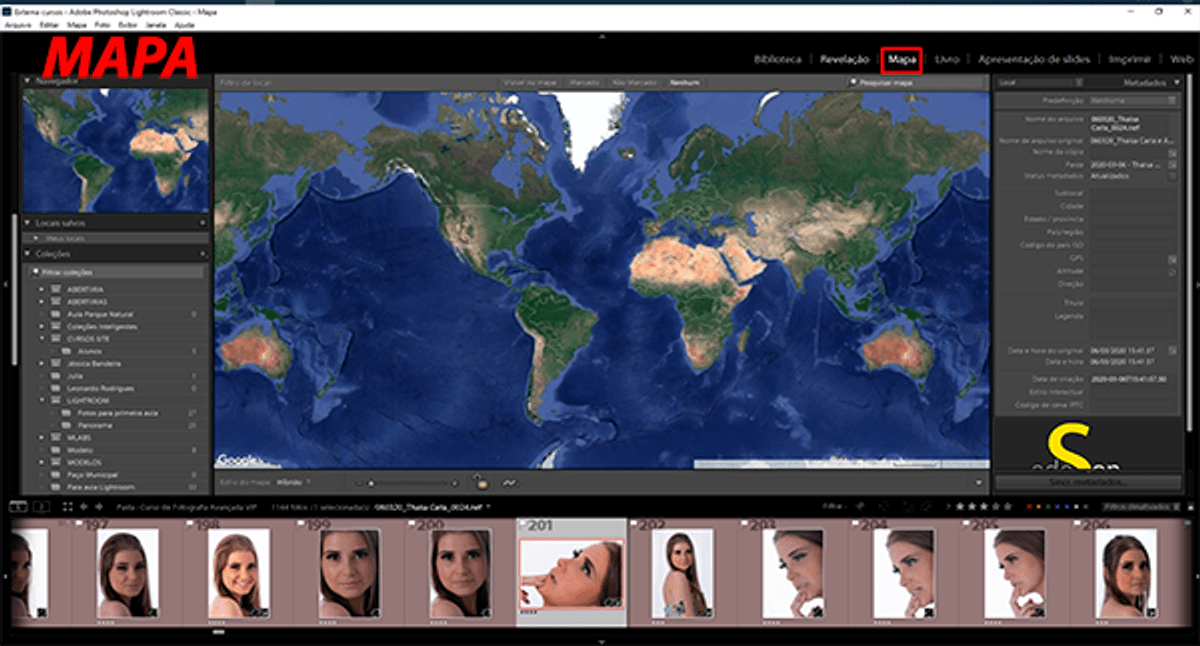Go to Apresentação de slides module

coord(1034,60)
